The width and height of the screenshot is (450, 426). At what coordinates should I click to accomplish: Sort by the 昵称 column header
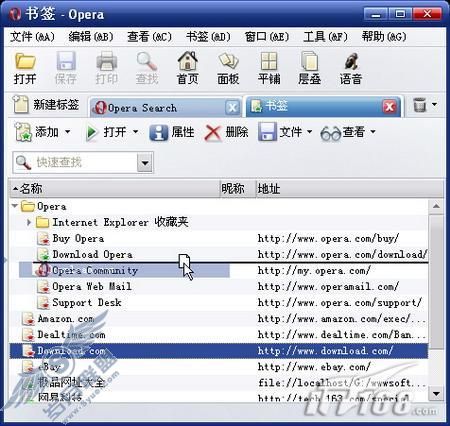237,189
